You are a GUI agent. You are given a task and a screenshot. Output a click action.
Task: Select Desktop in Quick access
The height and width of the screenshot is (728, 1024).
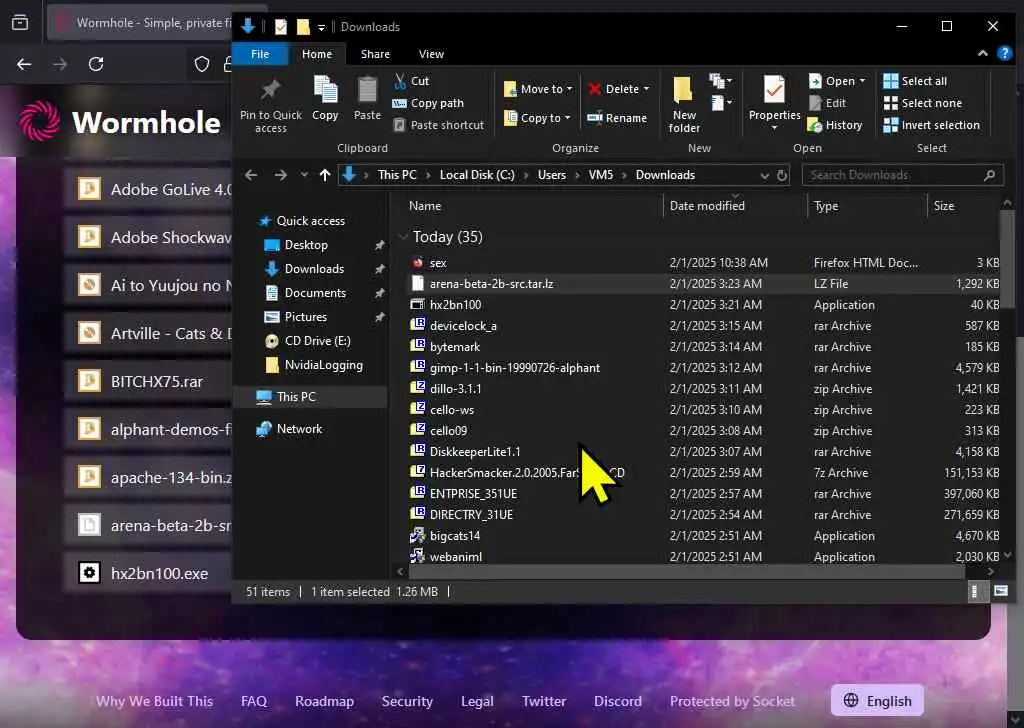(306, 245)
